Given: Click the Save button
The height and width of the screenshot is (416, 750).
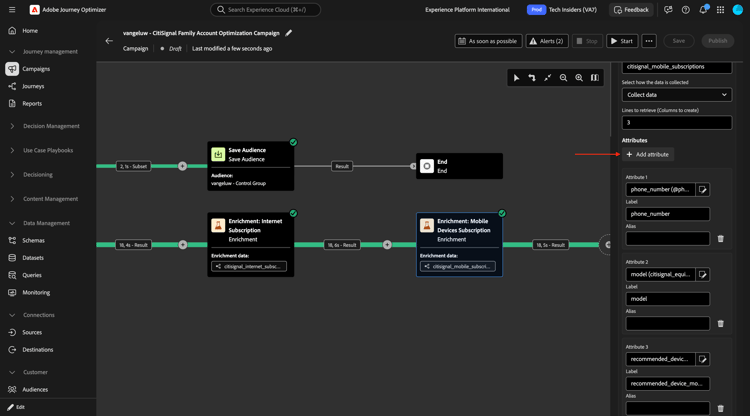Looking at the screenshot, I should pos(679,41).
